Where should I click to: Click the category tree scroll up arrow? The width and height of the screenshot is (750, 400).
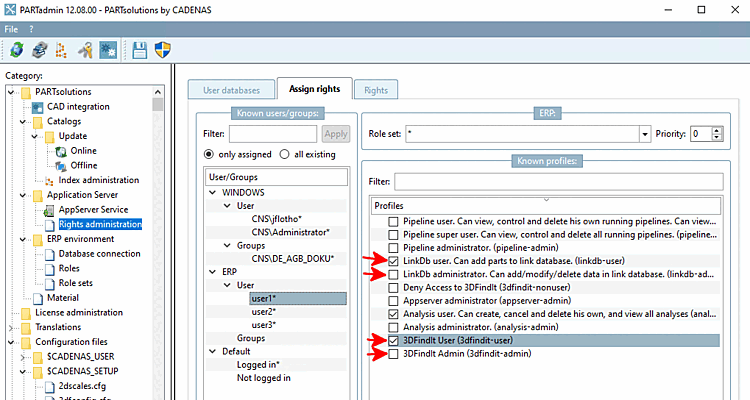tap(158, 92)
